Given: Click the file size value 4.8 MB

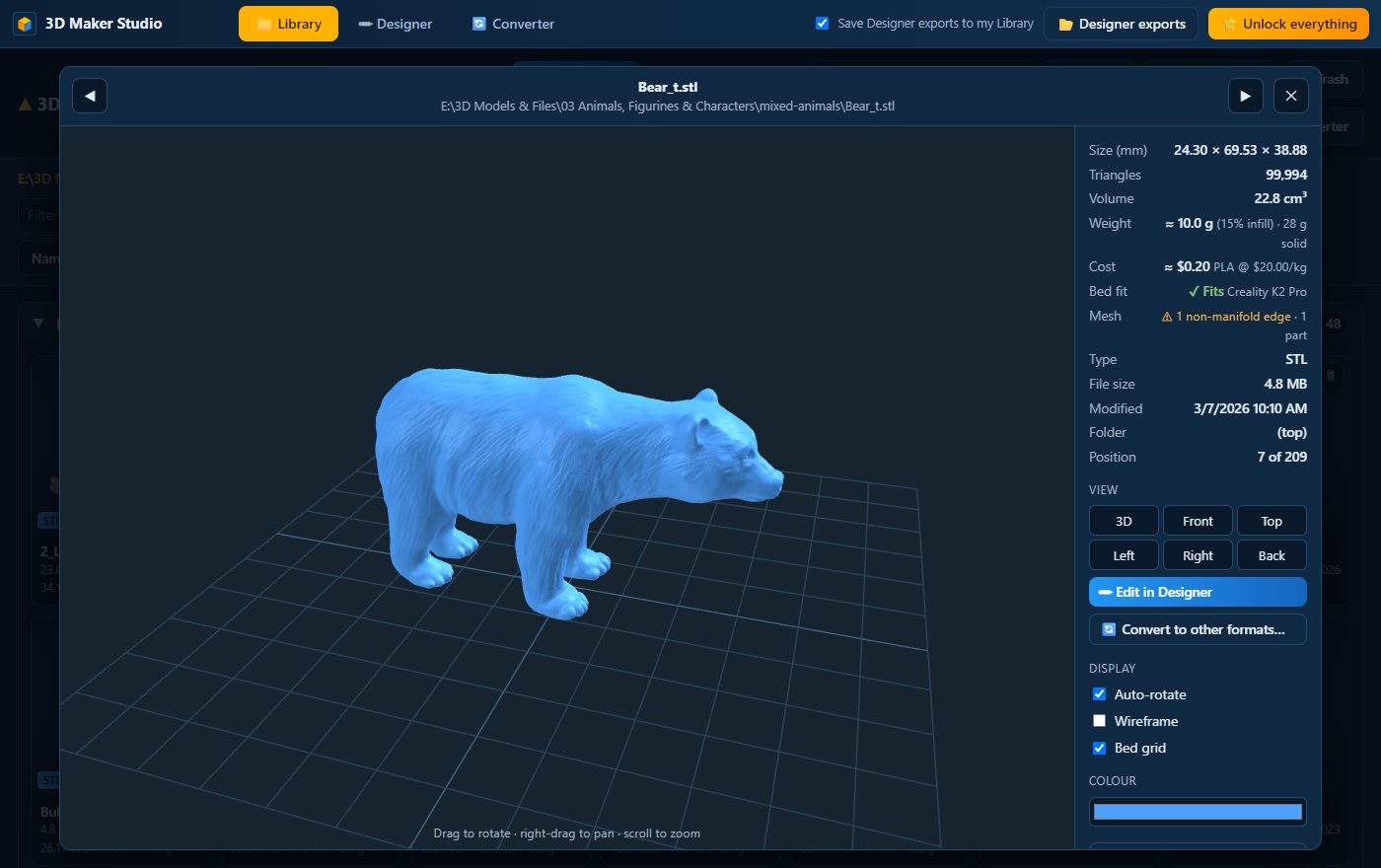Looking at the screenshot, I should 1285,384.
